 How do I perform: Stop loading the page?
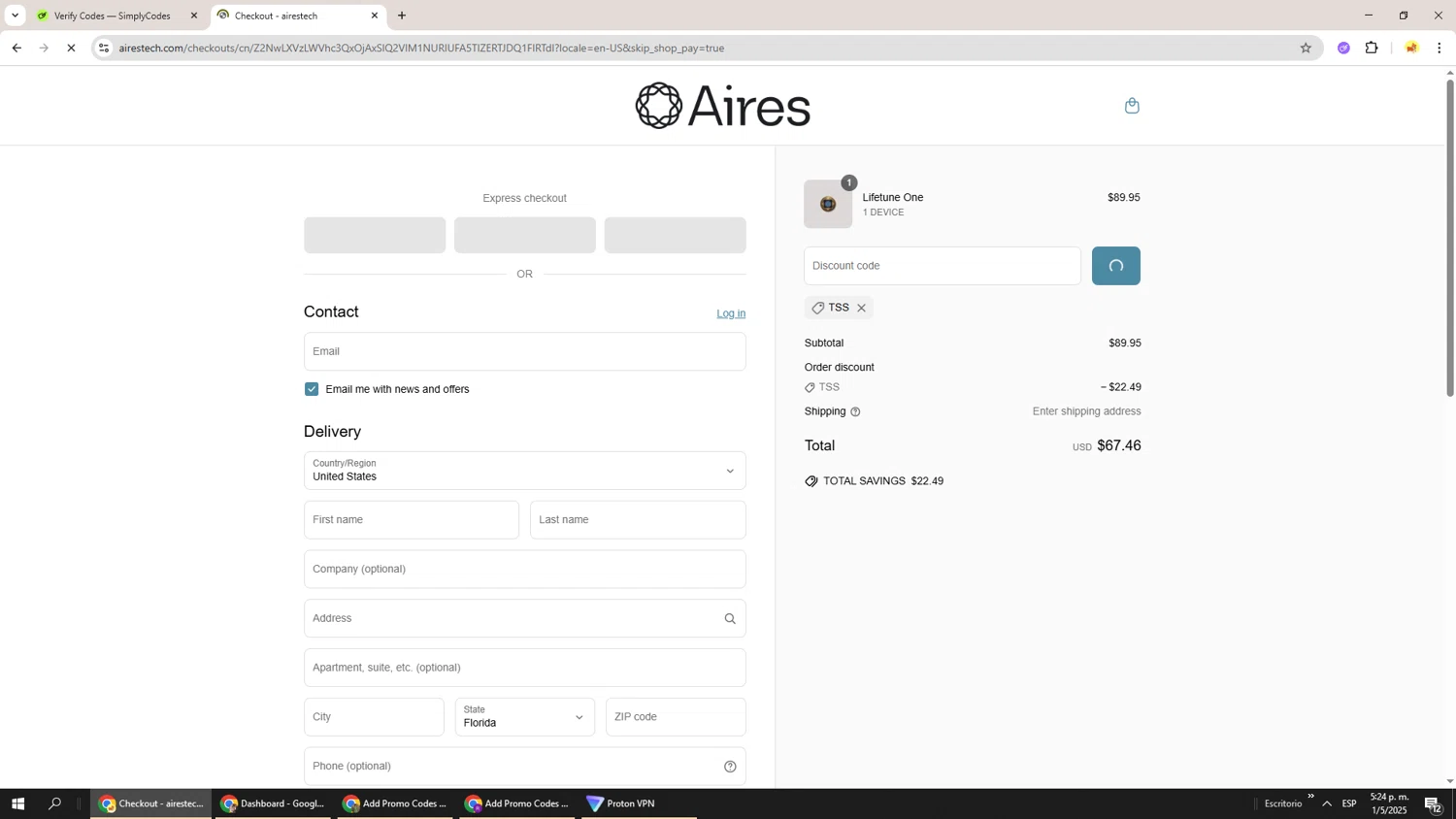[71, 48]
